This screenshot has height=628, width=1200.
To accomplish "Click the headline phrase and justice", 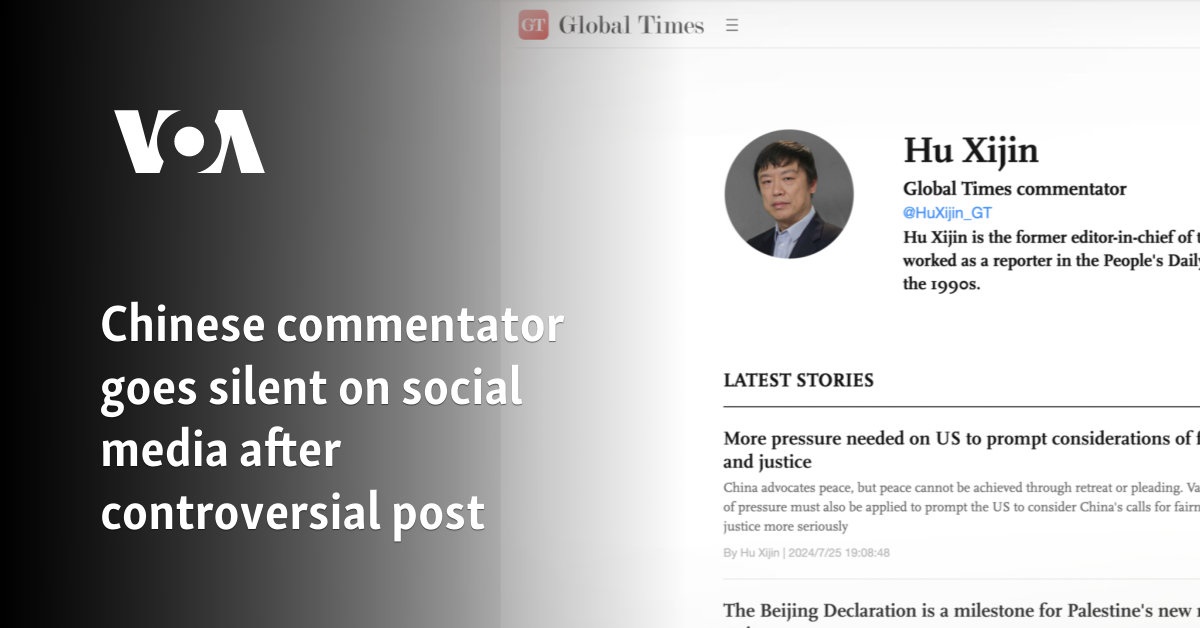I will click(x=770, y=462).
